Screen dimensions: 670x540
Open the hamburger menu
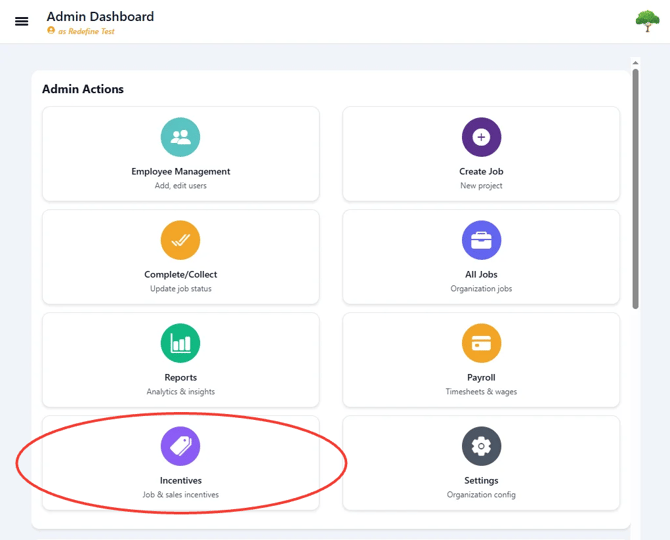tap(21, 21)
